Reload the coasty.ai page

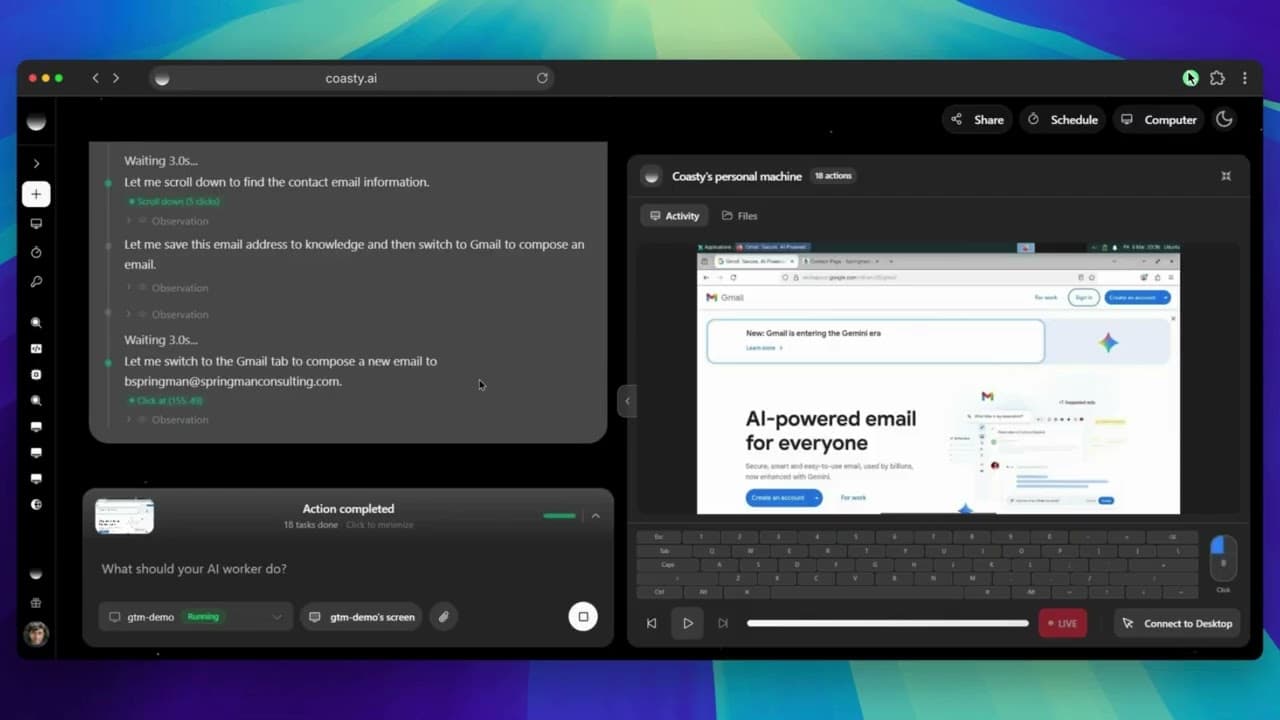coord(542,78)
